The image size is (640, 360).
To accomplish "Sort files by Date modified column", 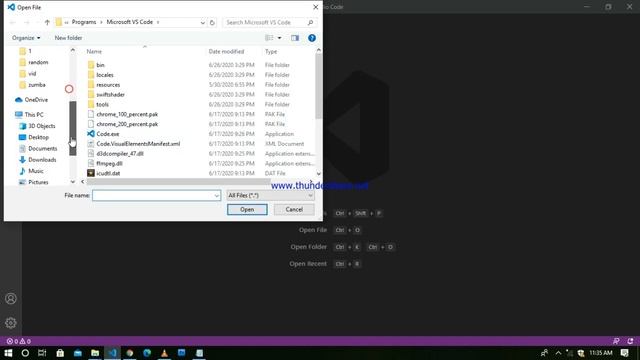I will tap(226, 51).
